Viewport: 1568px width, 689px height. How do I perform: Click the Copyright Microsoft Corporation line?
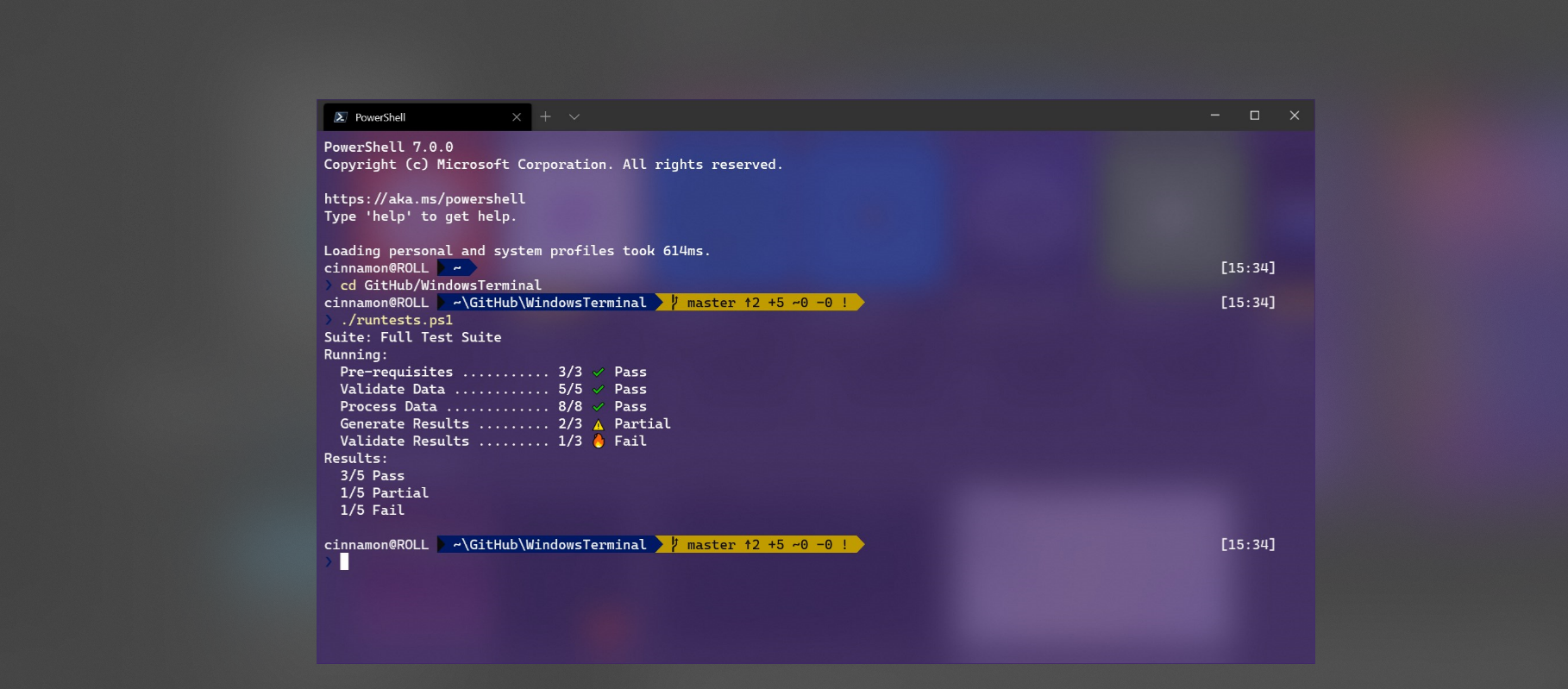[x=553, y=165]
